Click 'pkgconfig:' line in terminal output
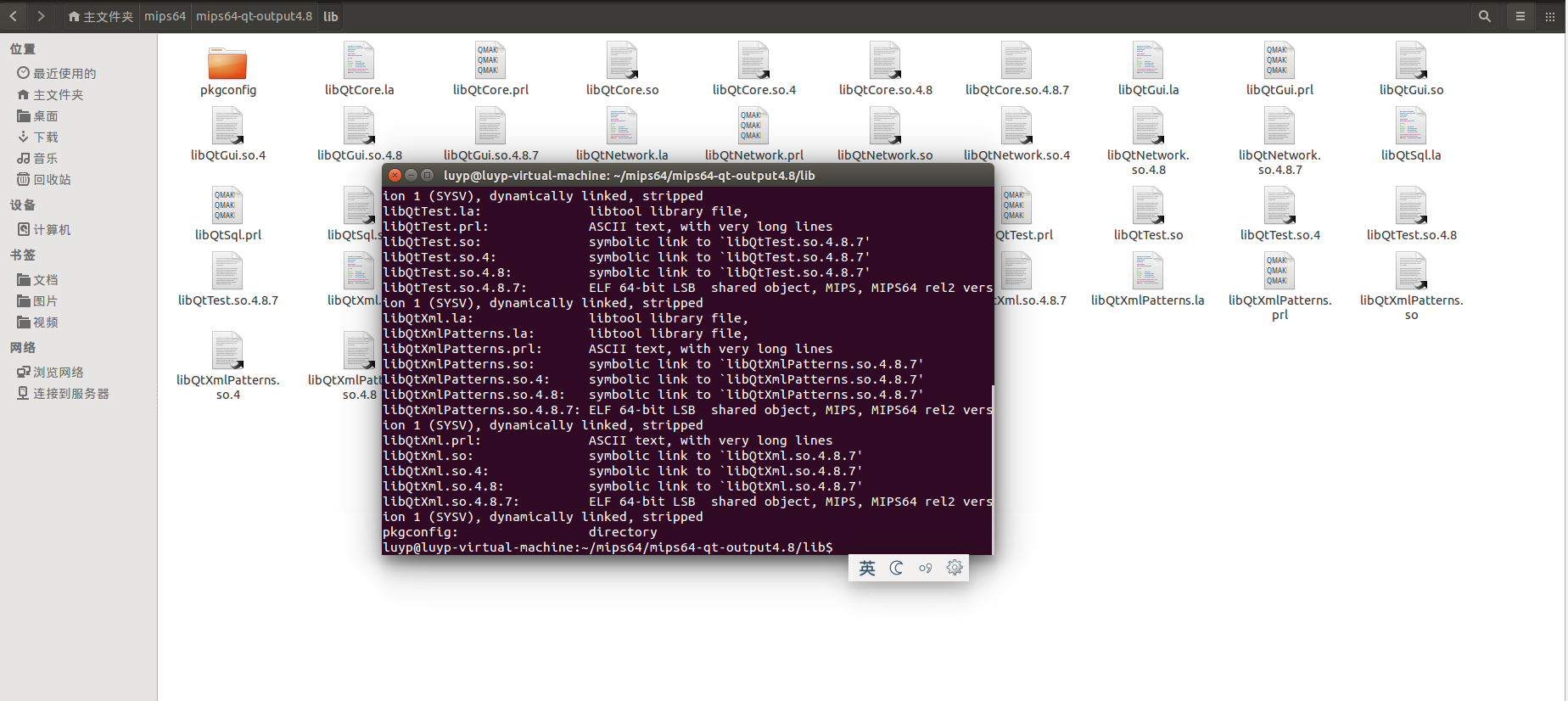Screen dimensions: 1568x701 coord(519,532)
